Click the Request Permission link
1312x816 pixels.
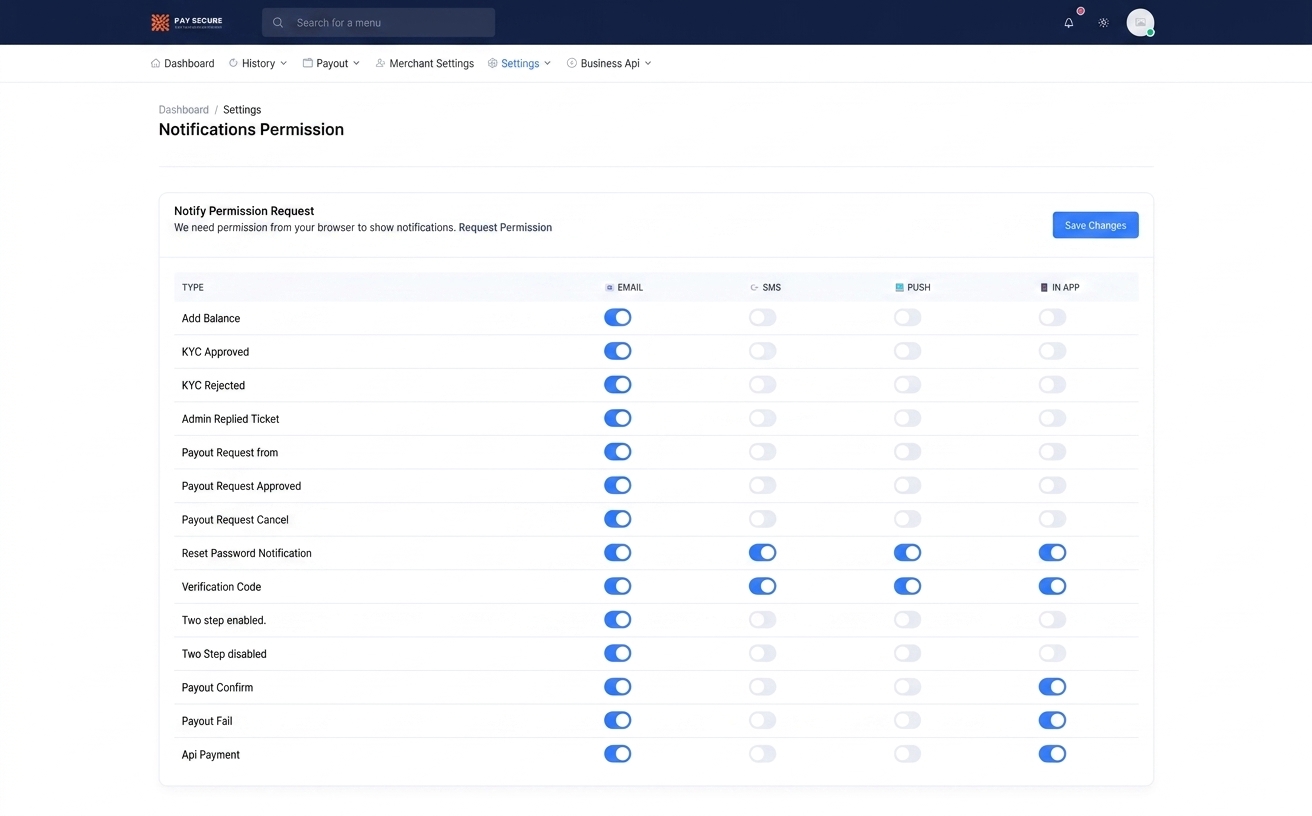click(505, 228)
